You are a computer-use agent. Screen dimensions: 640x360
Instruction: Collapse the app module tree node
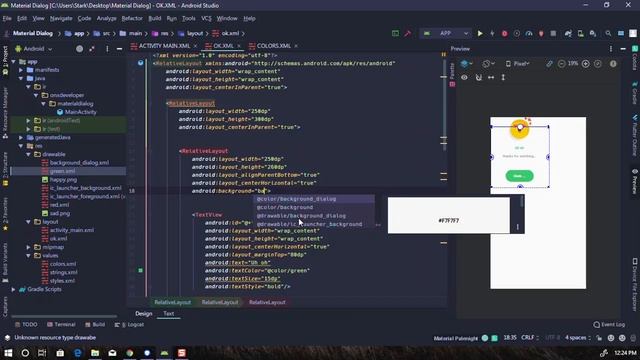(x=13, y=62)
